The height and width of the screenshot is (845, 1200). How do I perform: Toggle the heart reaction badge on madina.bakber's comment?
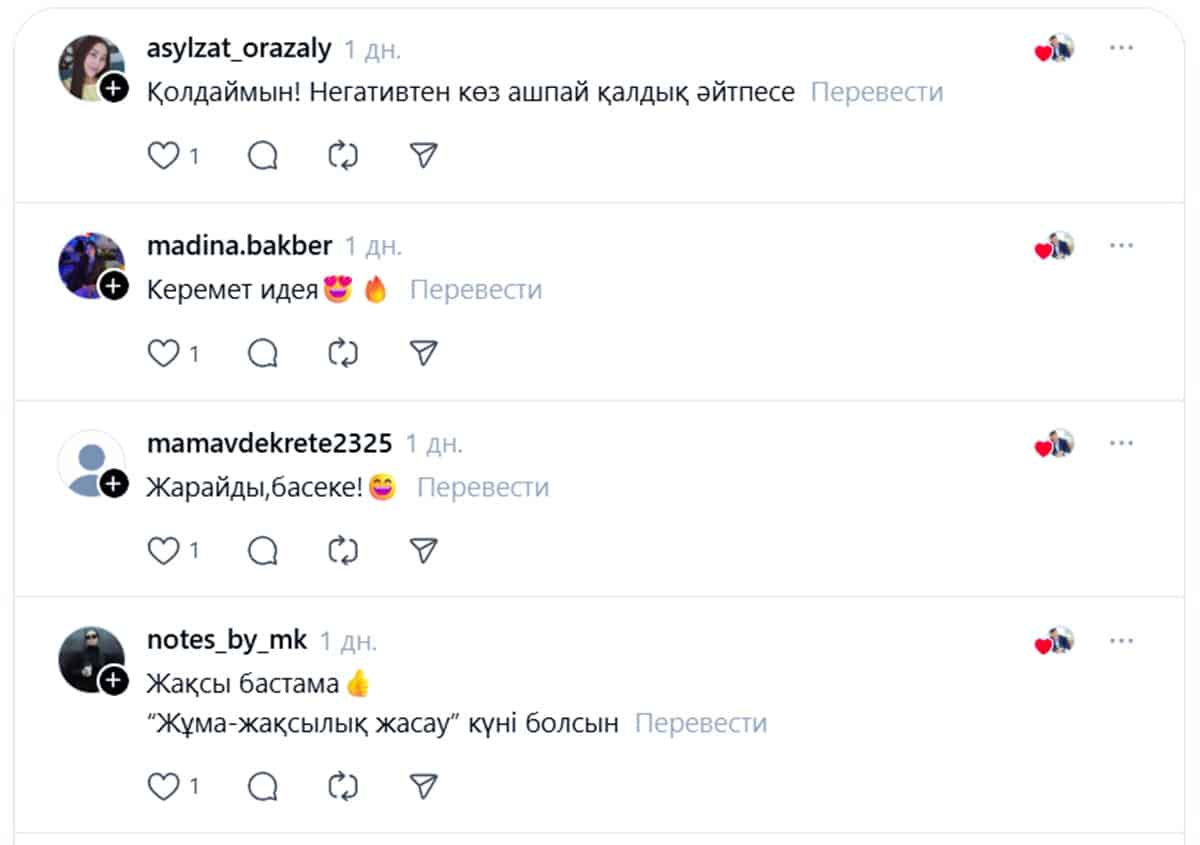(1052, 244)
